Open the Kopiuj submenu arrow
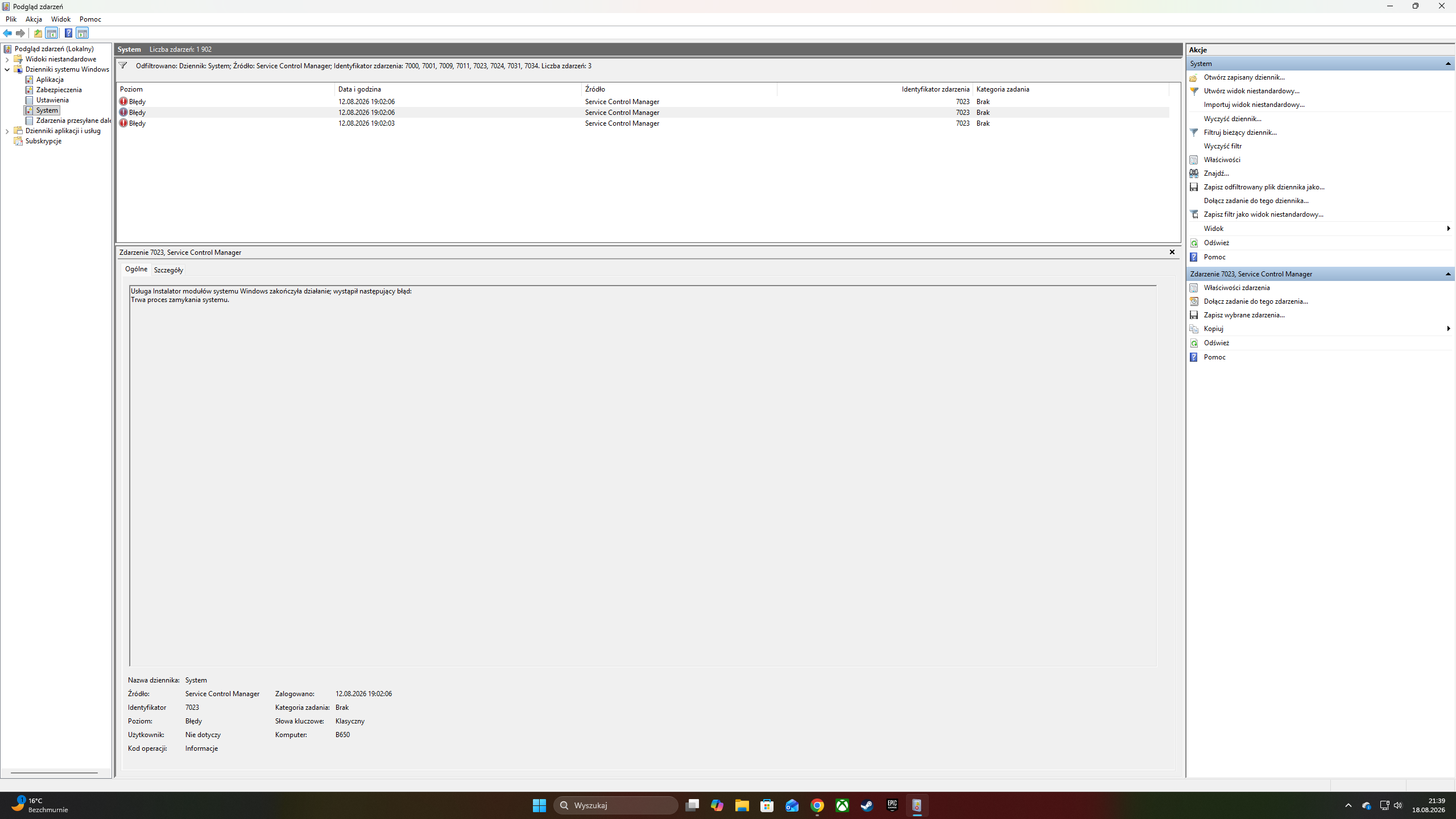The width and height of the screenshot is (1456, 819). pos(1448,329)
